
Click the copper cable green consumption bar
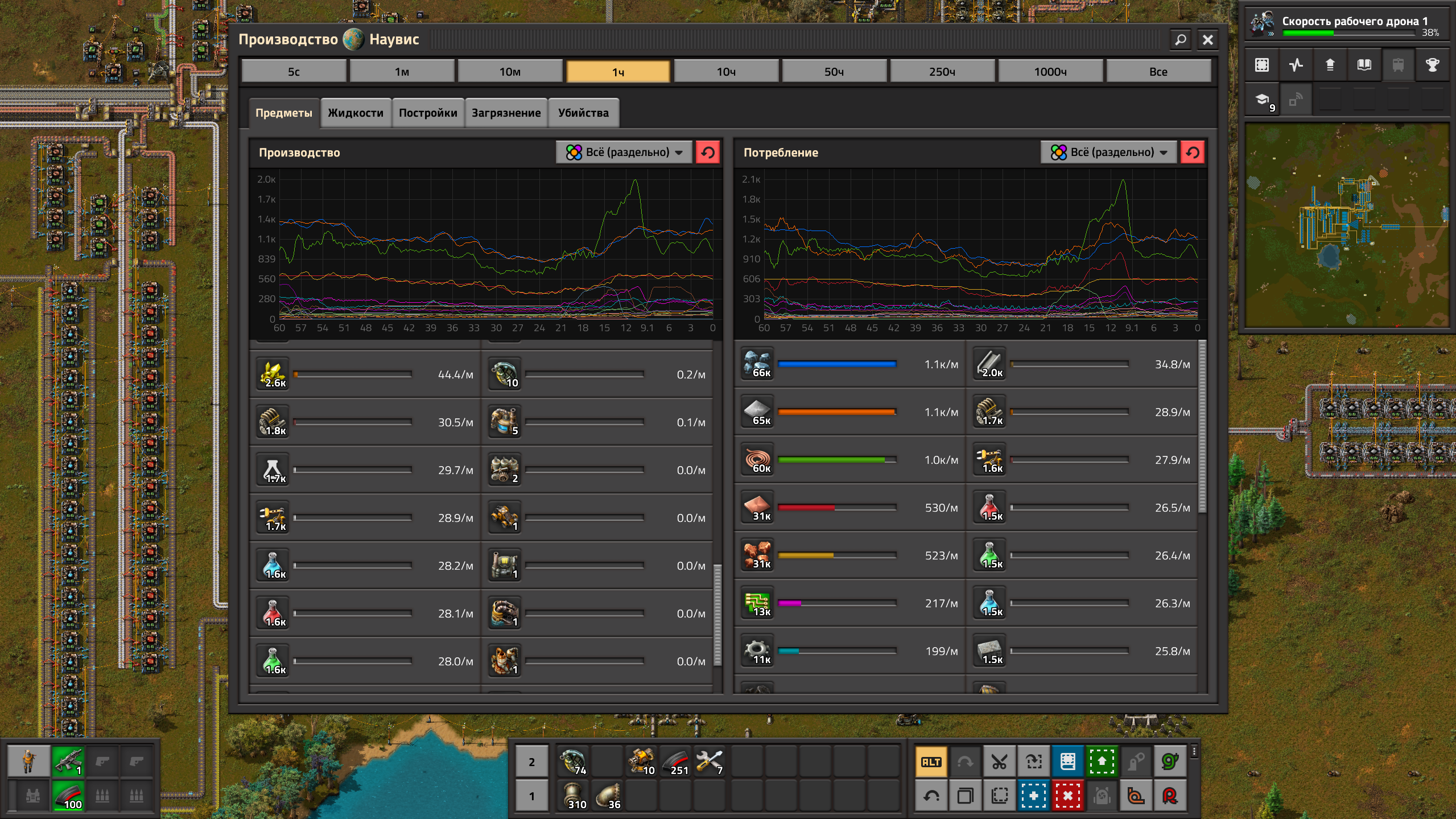click(x=837, y=459)
